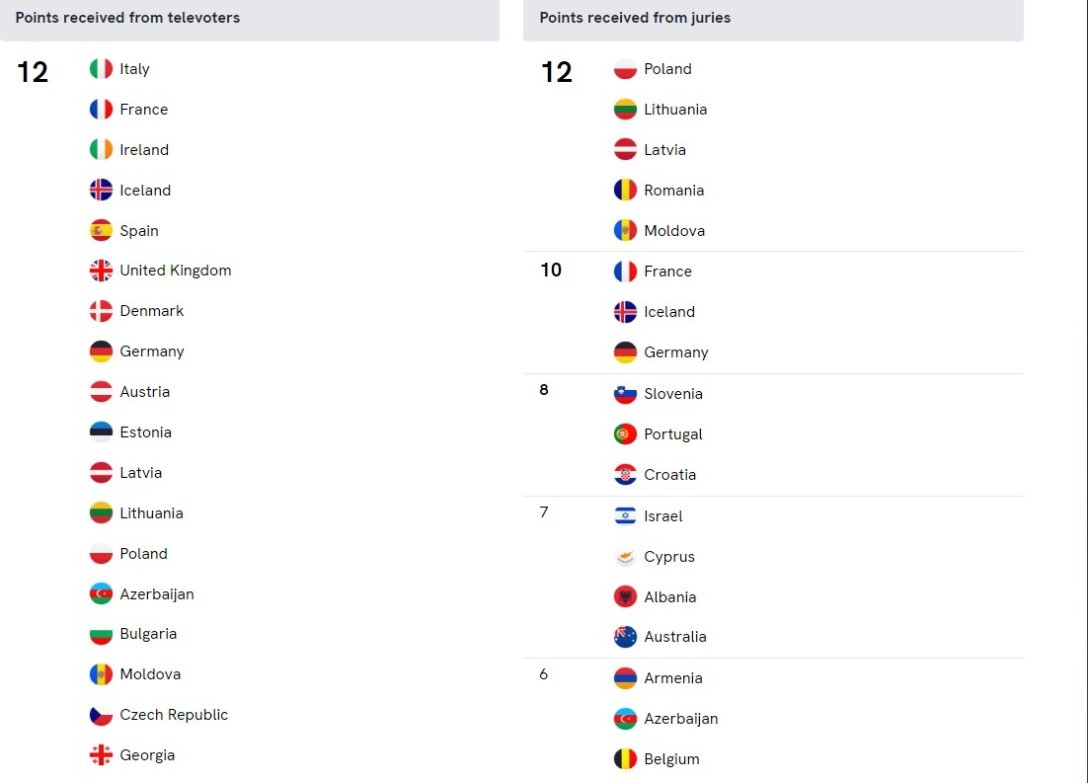1088x783 pixels.
Task: Select the Croatia country name
Action: pos(669,475)
